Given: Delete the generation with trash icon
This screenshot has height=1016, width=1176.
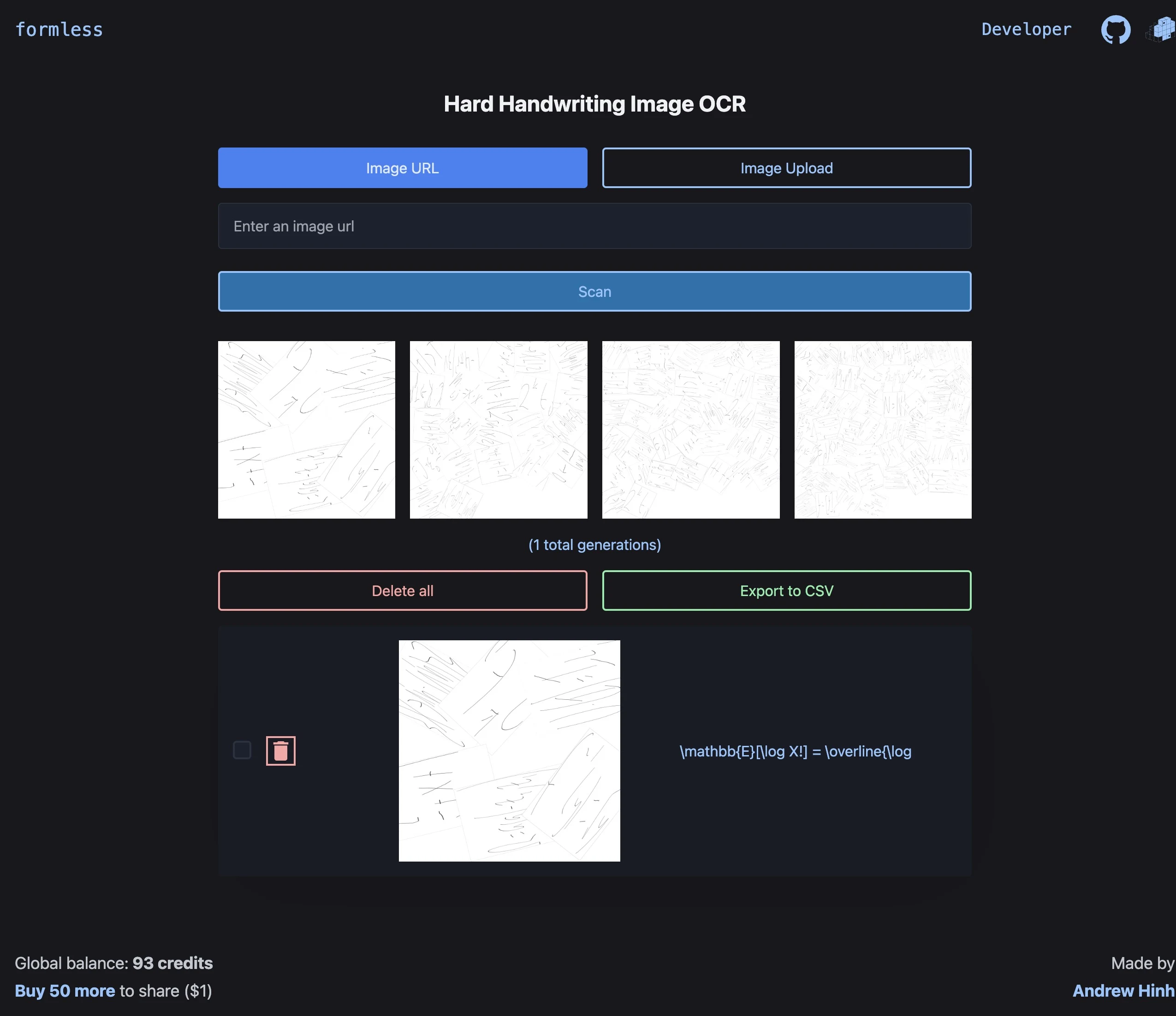Looking at the screenshot, I should [280, 750].
